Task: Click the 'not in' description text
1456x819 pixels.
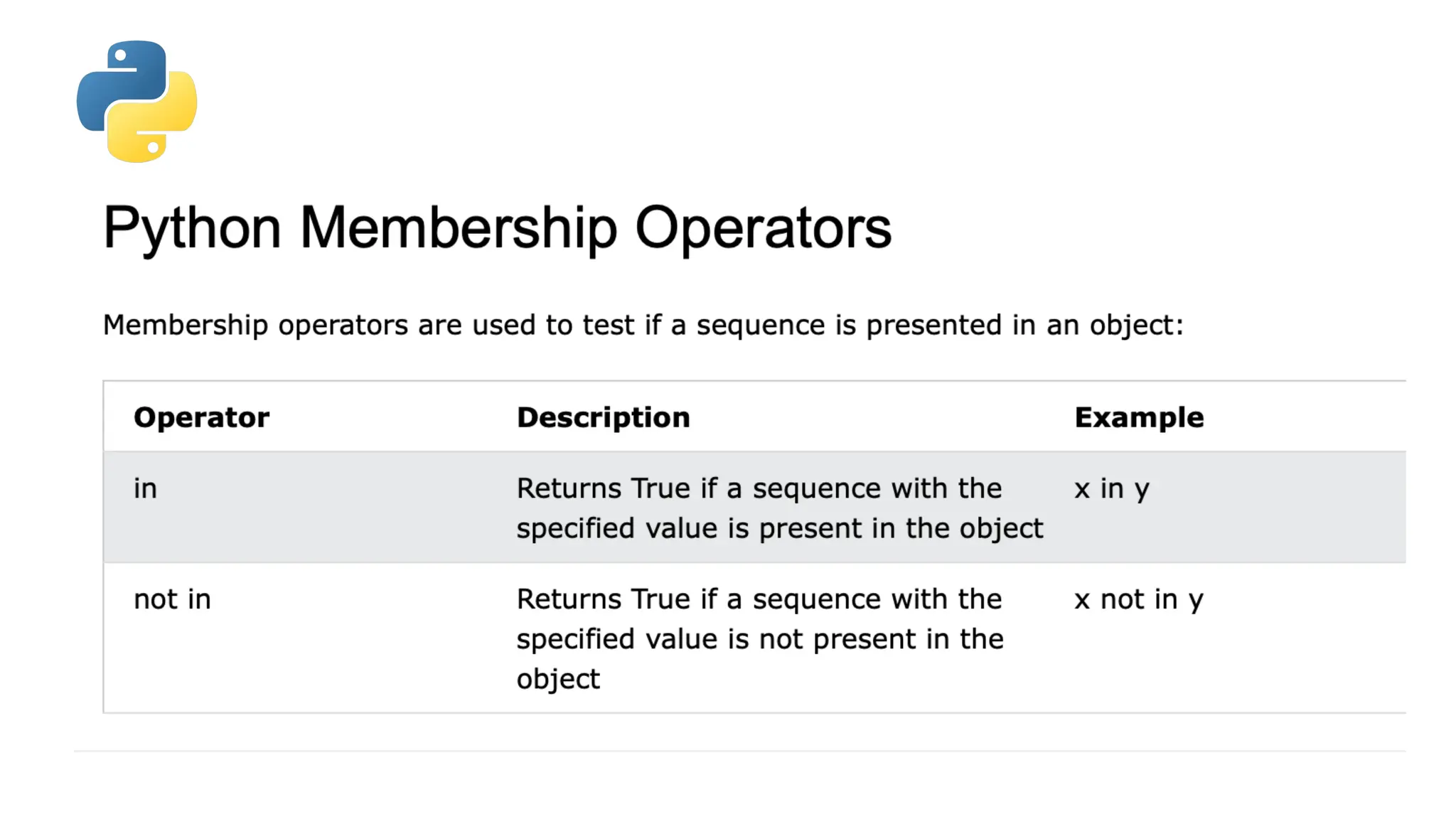Action: [x=760, y=639]
